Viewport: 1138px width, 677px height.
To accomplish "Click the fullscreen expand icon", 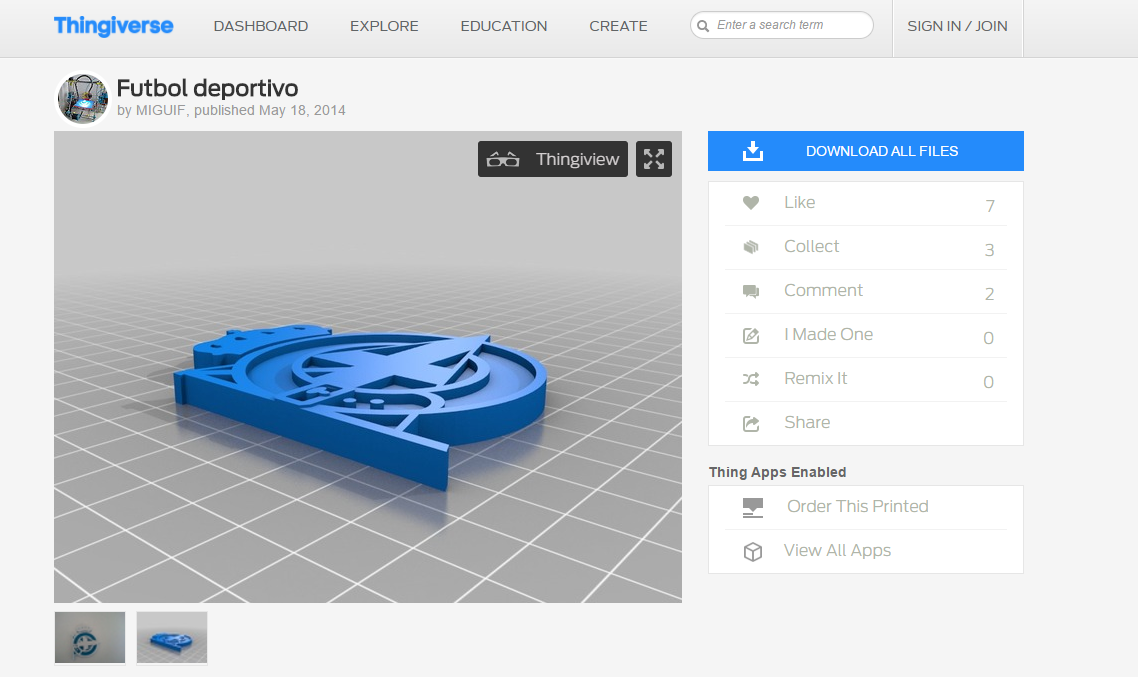I will [654, 159].
